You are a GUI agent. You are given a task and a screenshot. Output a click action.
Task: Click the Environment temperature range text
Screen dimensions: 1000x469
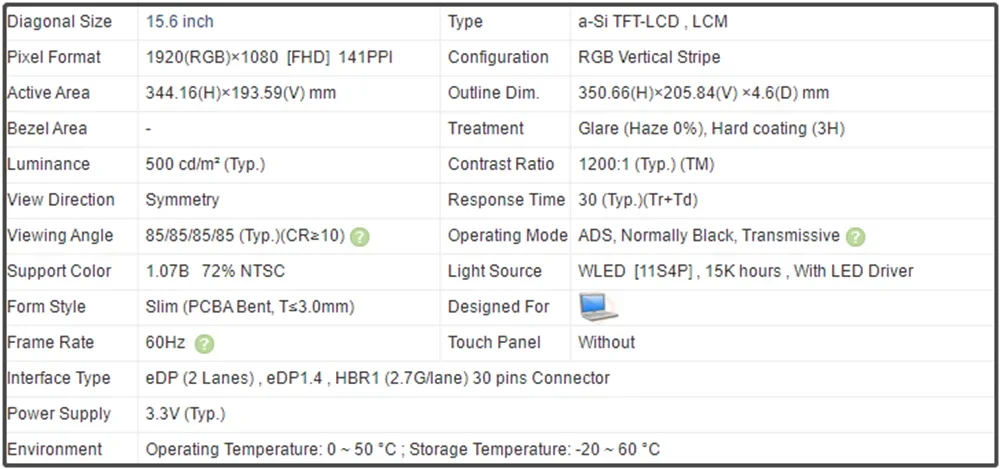pyautogui.click(x=402, y=449)
